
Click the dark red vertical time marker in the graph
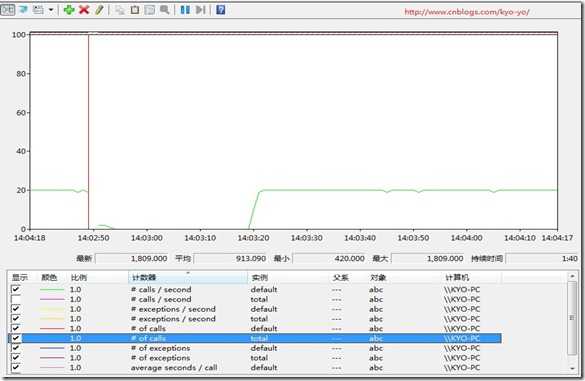(x=88, y=131)
